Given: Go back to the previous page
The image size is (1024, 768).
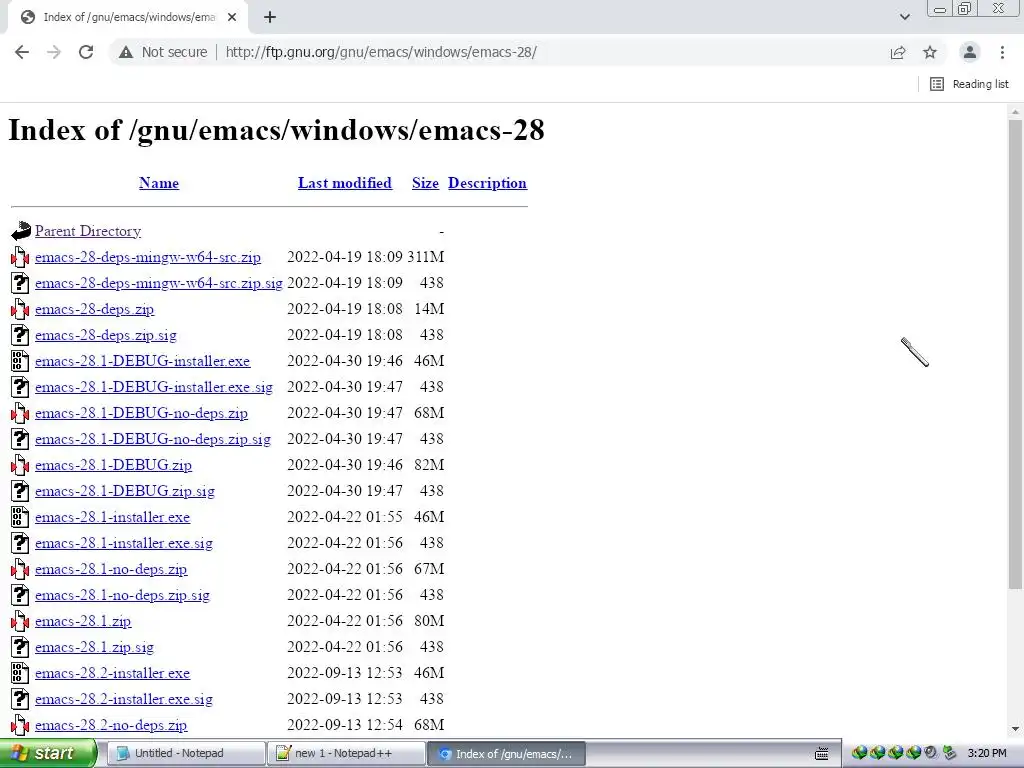Looking at the screenshot, I should [22, 52].
